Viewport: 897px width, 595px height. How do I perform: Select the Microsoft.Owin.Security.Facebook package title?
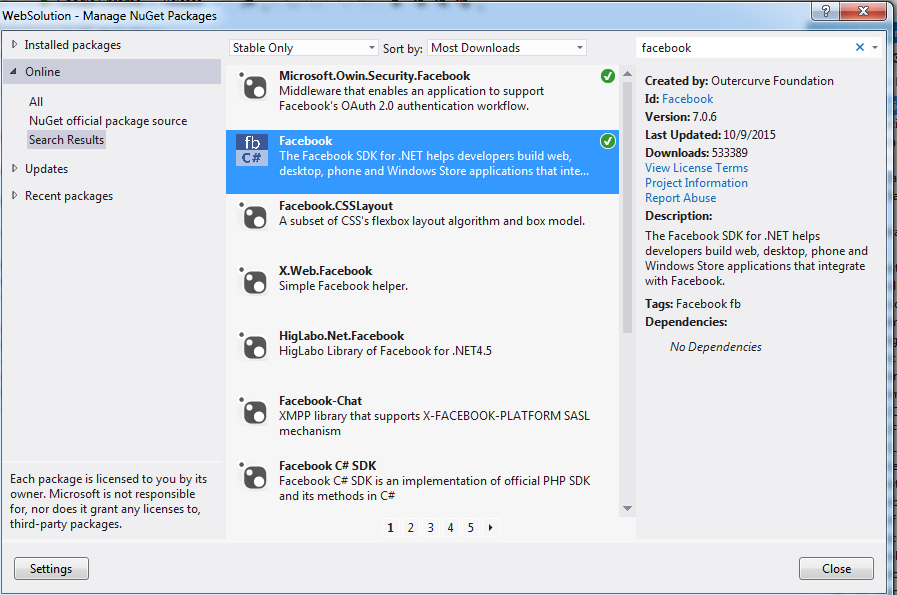pos(375,76)
